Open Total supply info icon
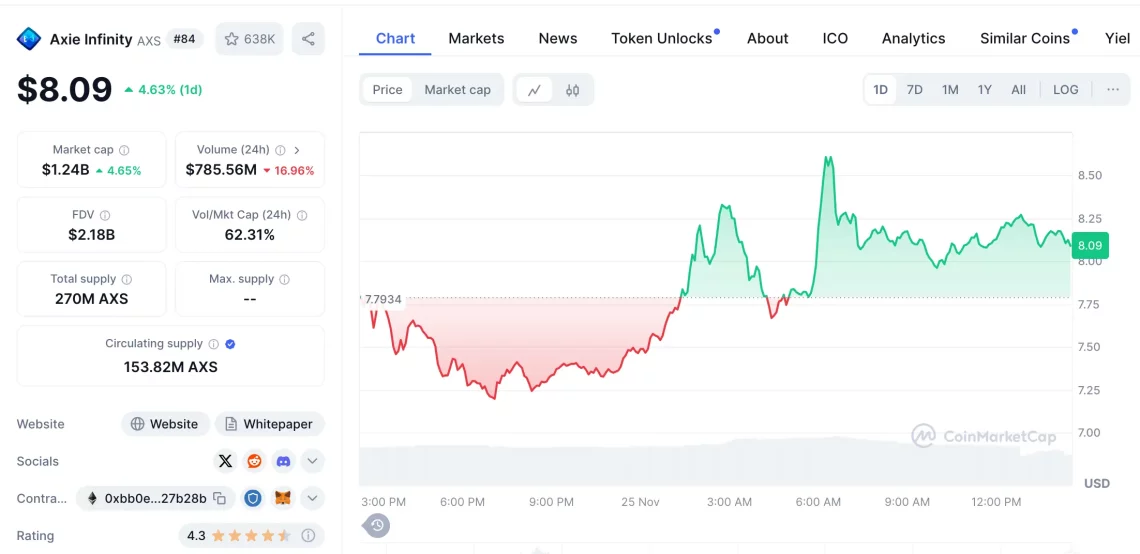Screen dimensions: 1140x554 tap(127, 279)
